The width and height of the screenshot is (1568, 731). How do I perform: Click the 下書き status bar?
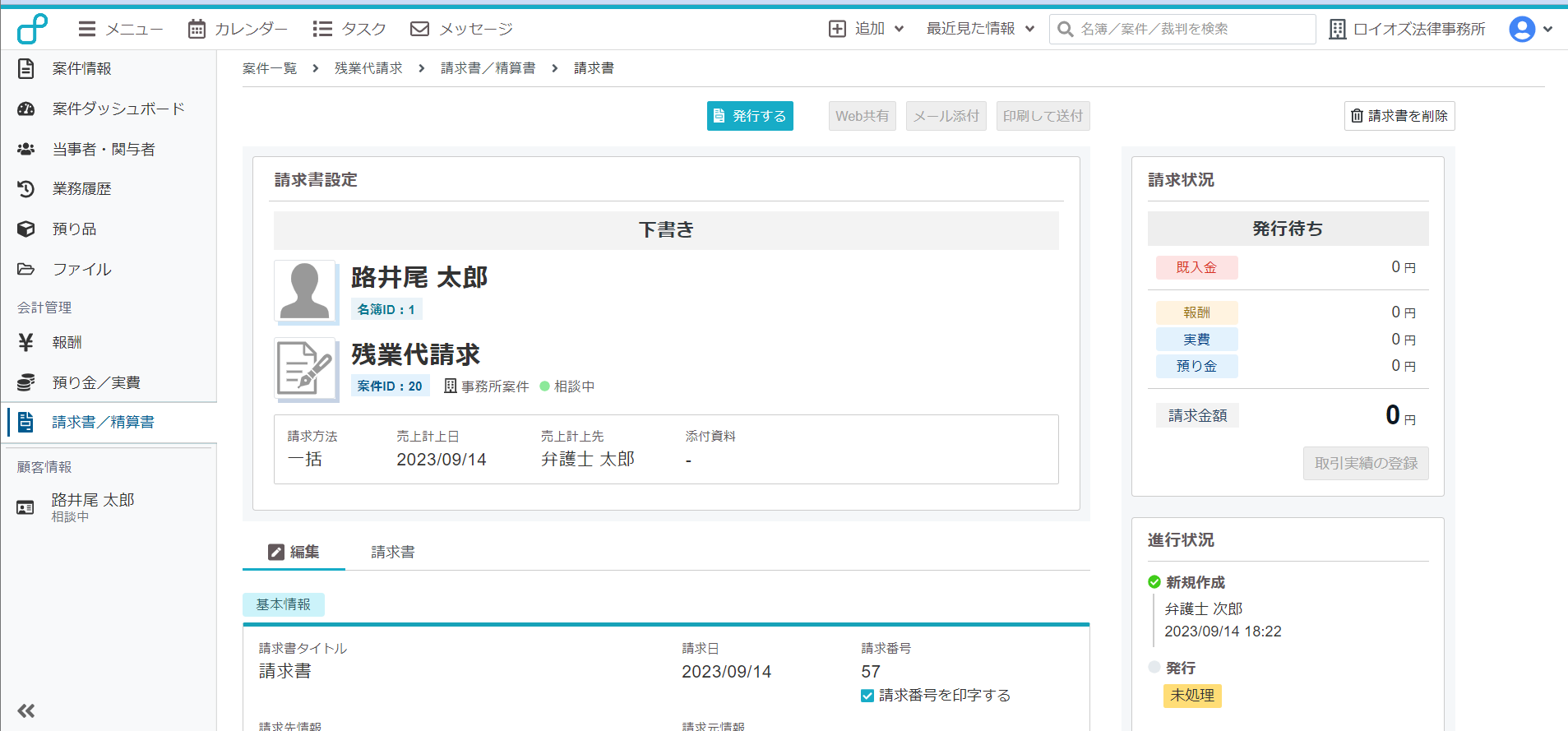tap(666, 230)
